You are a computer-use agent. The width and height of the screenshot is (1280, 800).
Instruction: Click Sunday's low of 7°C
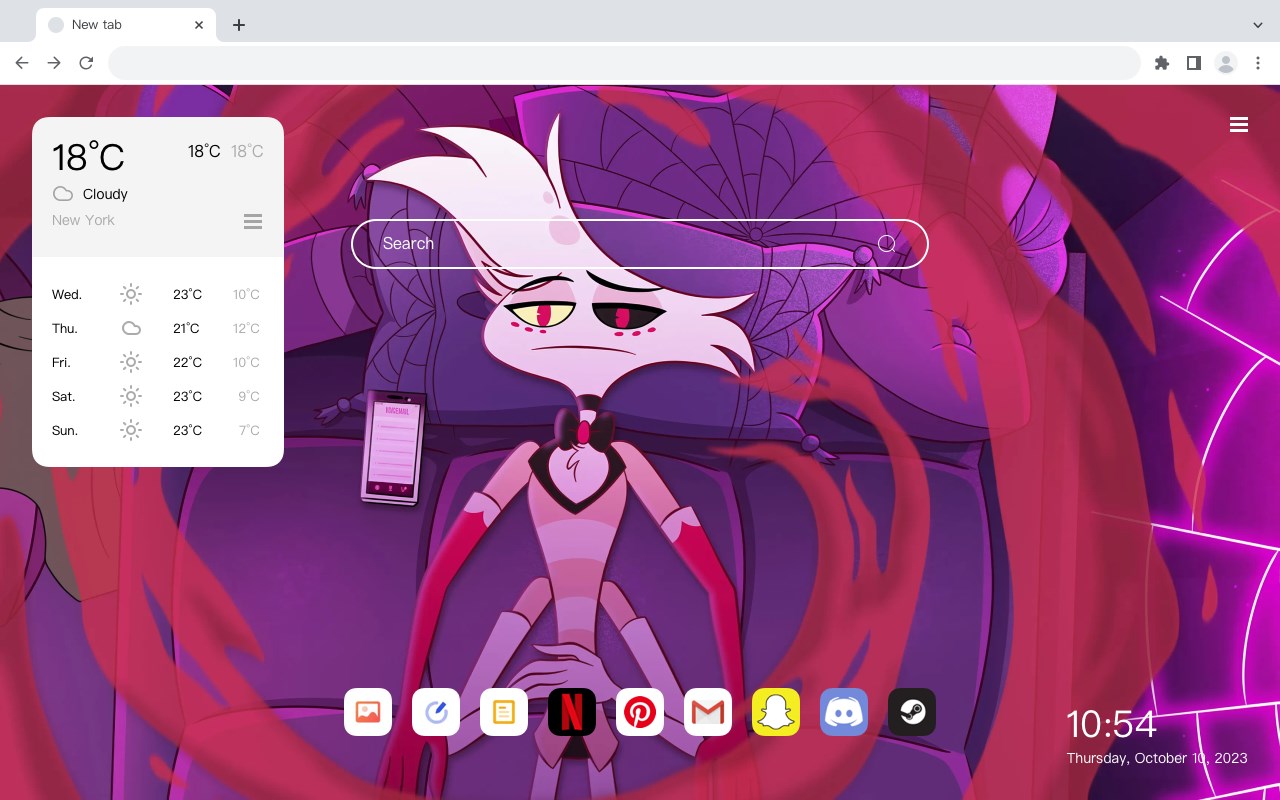coord(249,430)
